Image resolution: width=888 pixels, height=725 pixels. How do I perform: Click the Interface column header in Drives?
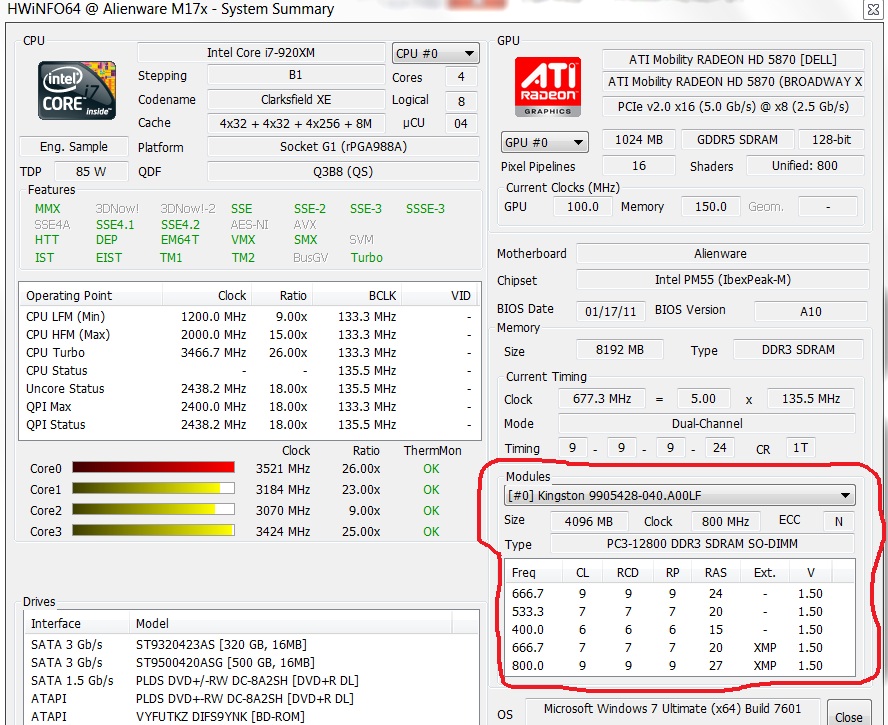pyautogui.click(x=77, y=624)
